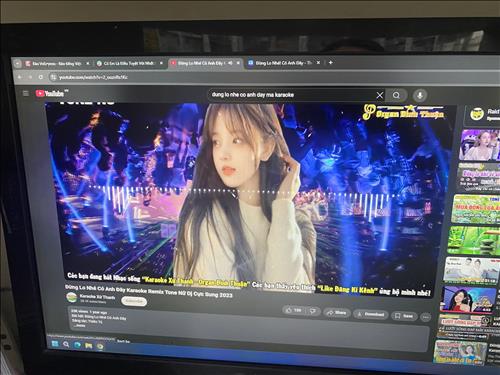Open the YouTube hamburger guide menu
The image size is (500, 375).
click(x=26, y=93)
